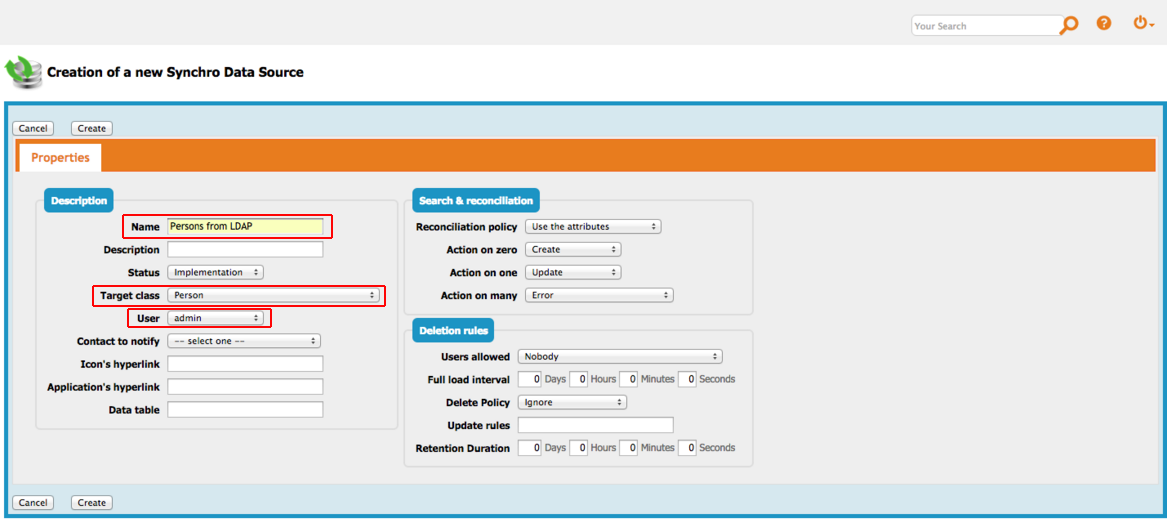
Task: Expand the Contact to notify dropdown
Action: [x=243, y=341]
